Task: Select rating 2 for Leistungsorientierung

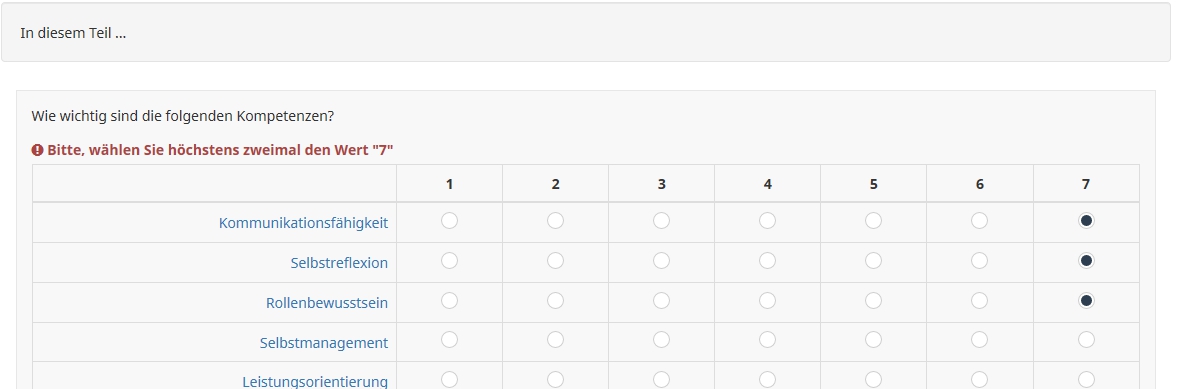Action: [x=556, y=379]
